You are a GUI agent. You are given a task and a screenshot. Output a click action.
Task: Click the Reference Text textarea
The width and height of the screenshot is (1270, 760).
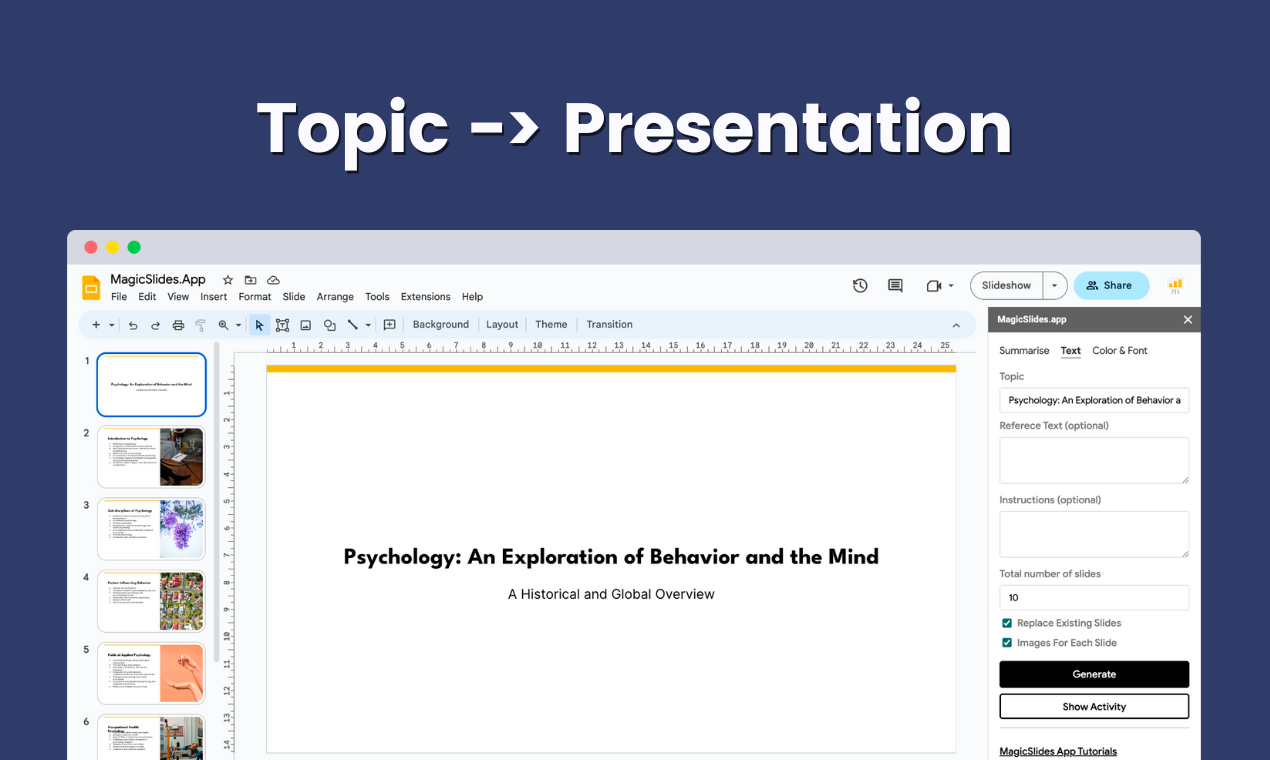(x=1094, y=460)
